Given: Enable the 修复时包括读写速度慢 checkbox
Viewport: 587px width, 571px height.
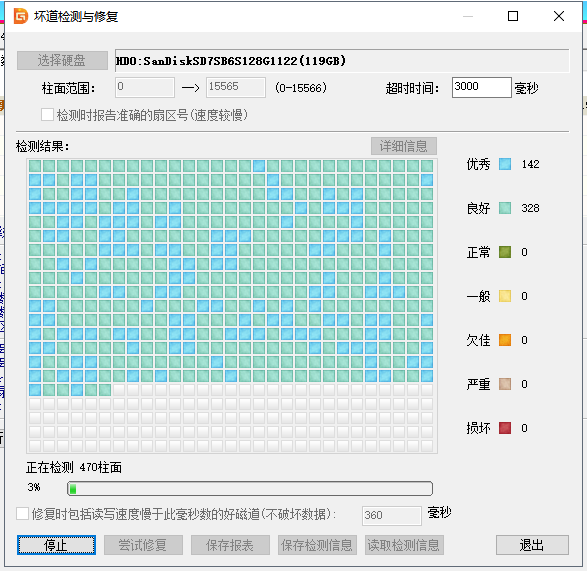Looking at the screenshot, I should 22,514.
